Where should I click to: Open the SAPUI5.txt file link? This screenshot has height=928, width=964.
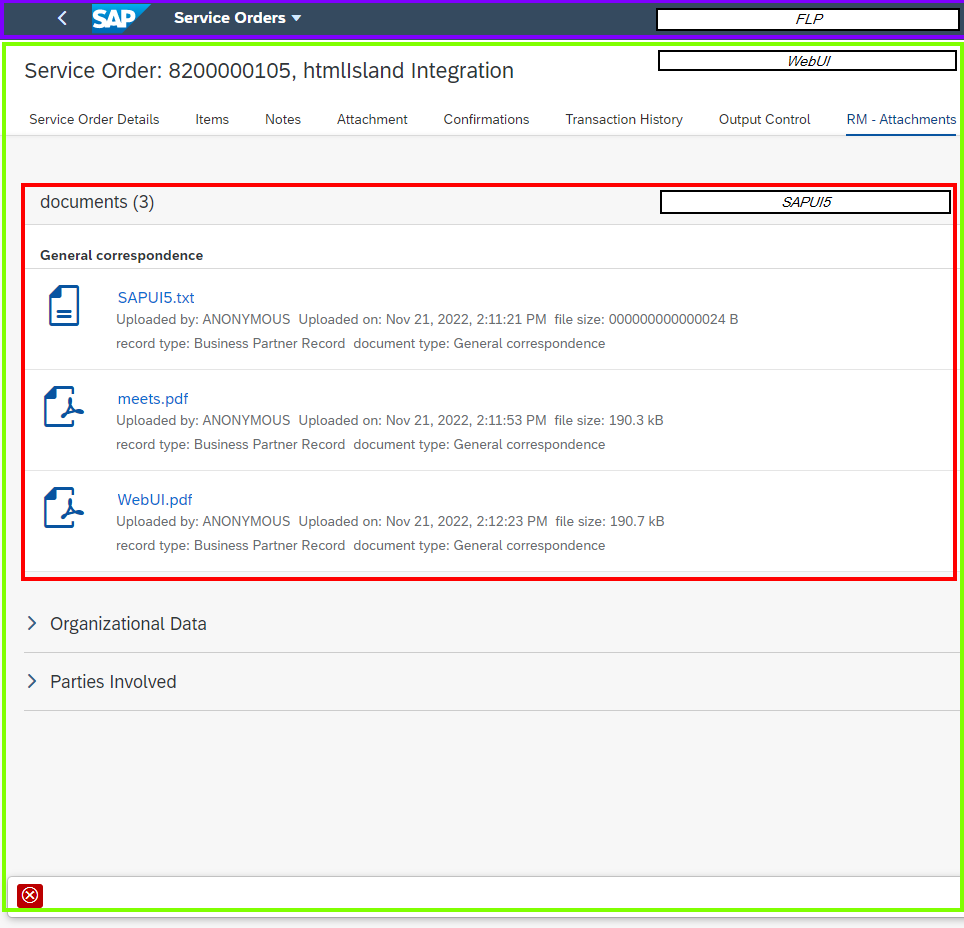point(156,297)
